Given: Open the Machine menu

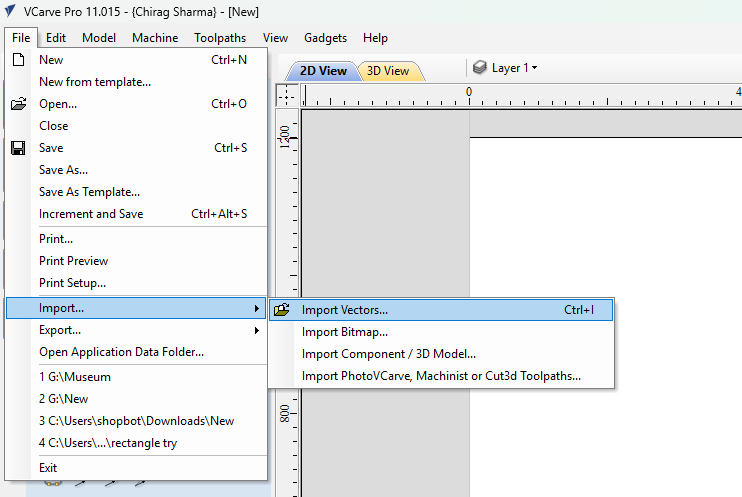Looking at the screenshot, I should [155, 38].
